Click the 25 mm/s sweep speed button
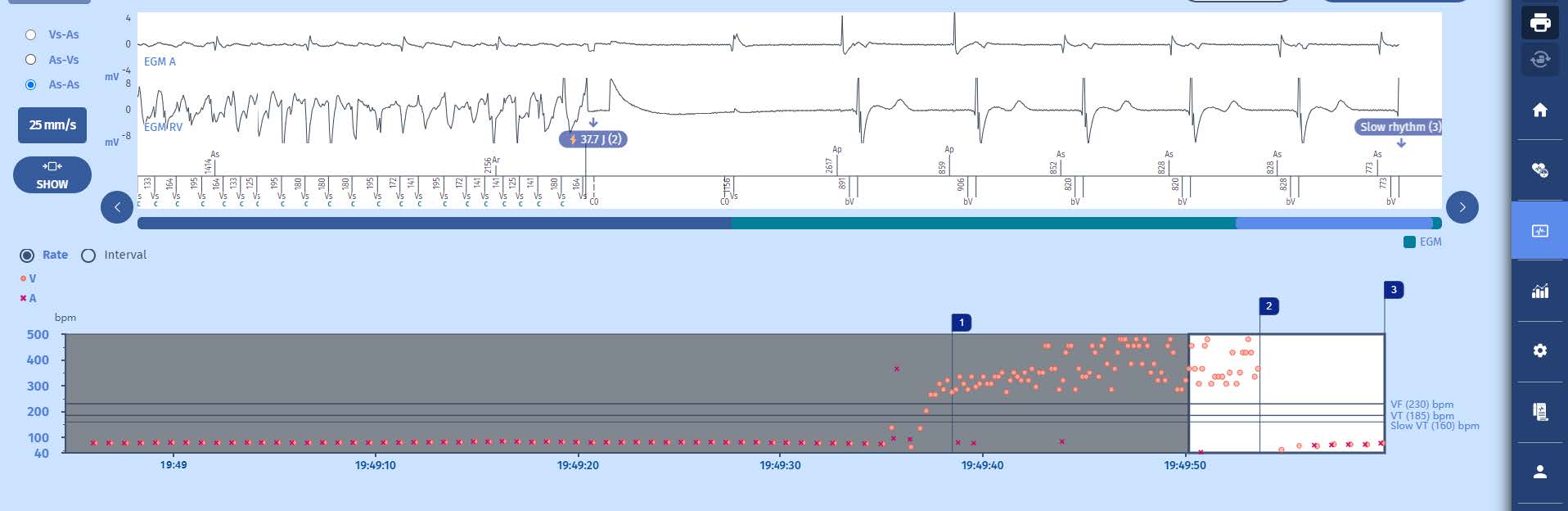The height and width of the screenshot is (511, 1568). [x=52, y=125]
